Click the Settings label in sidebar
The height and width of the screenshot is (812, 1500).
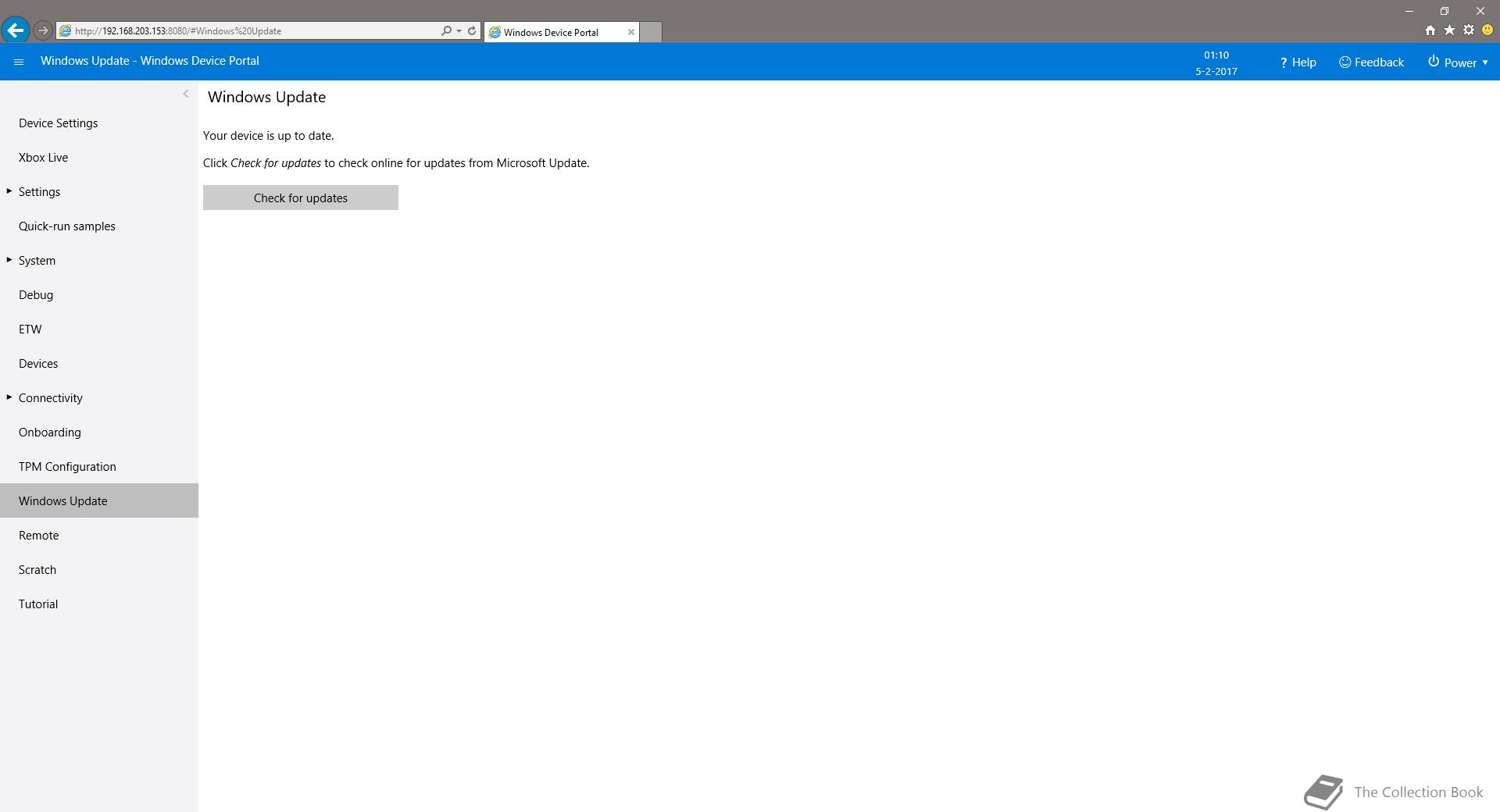(x=40, y=192)
